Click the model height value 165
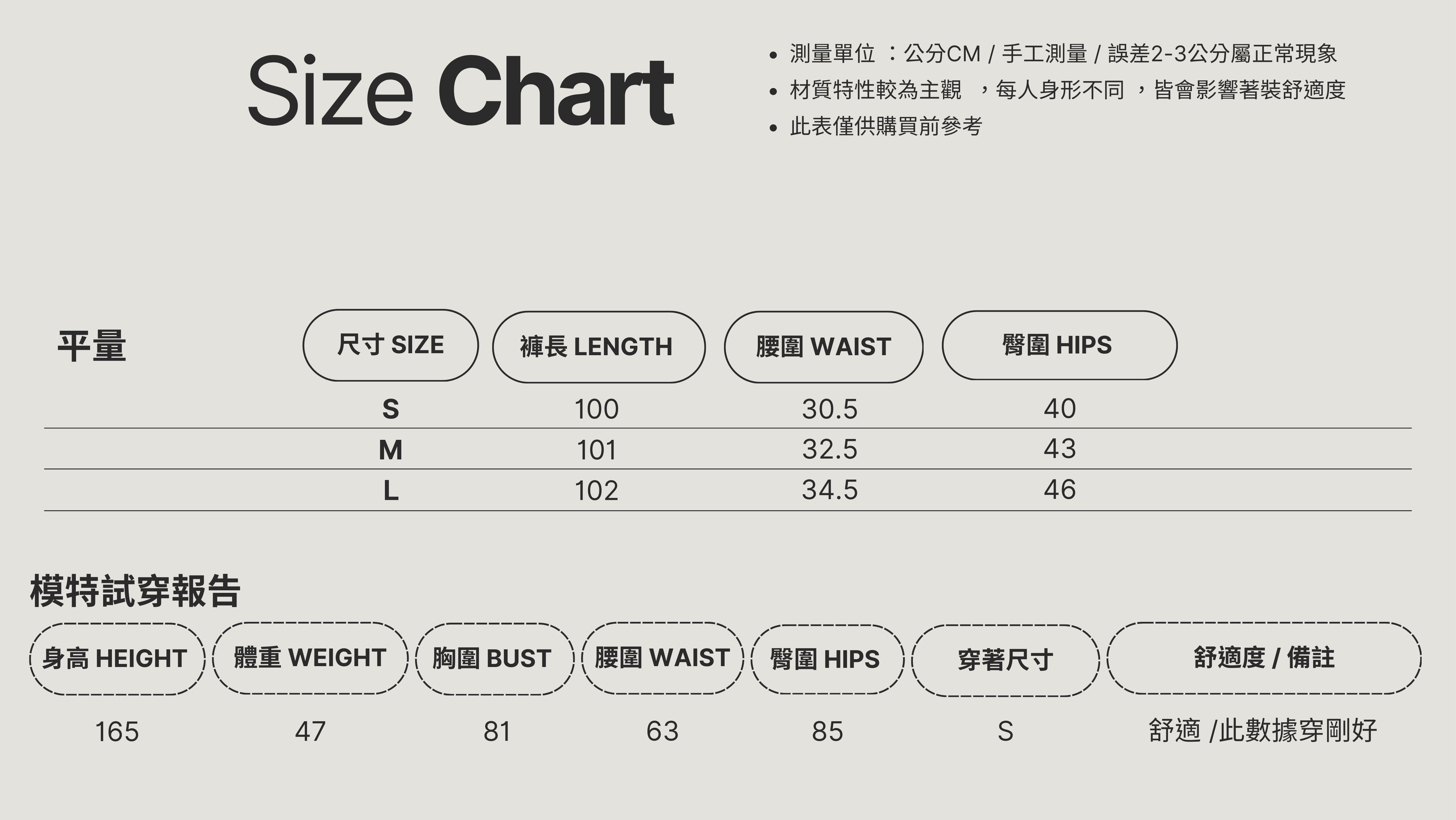This screenshot has width=1456, height=820. click(117, 732)
